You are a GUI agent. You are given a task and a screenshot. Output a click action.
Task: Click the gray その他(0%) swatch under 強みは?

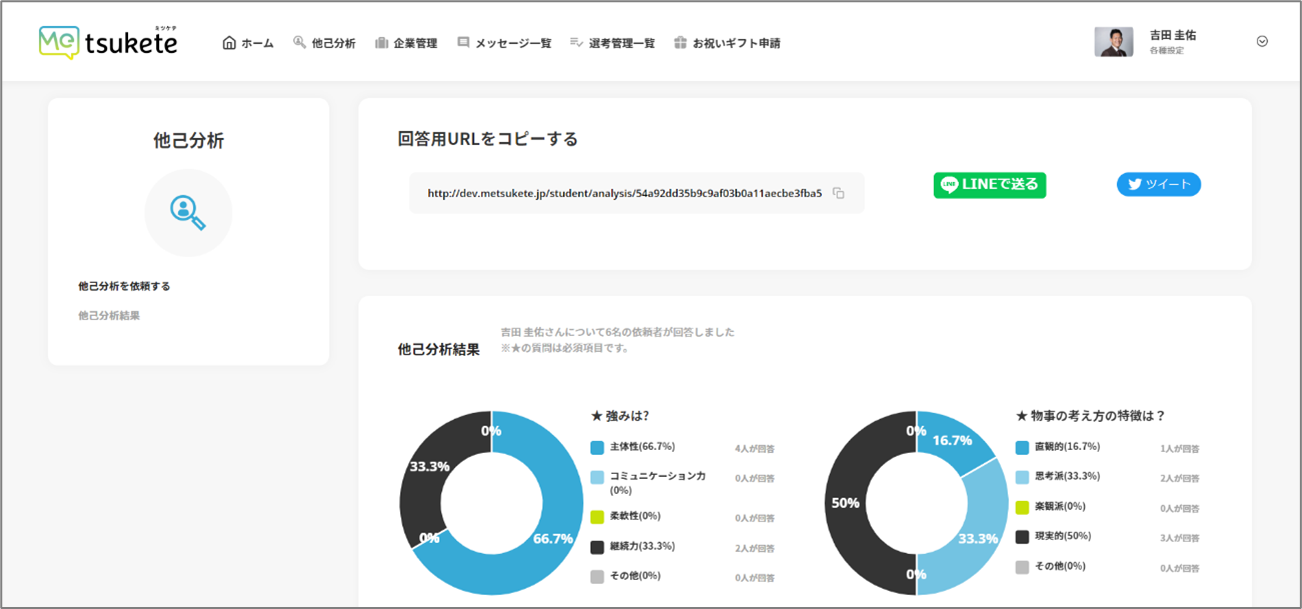pos(597,577)
